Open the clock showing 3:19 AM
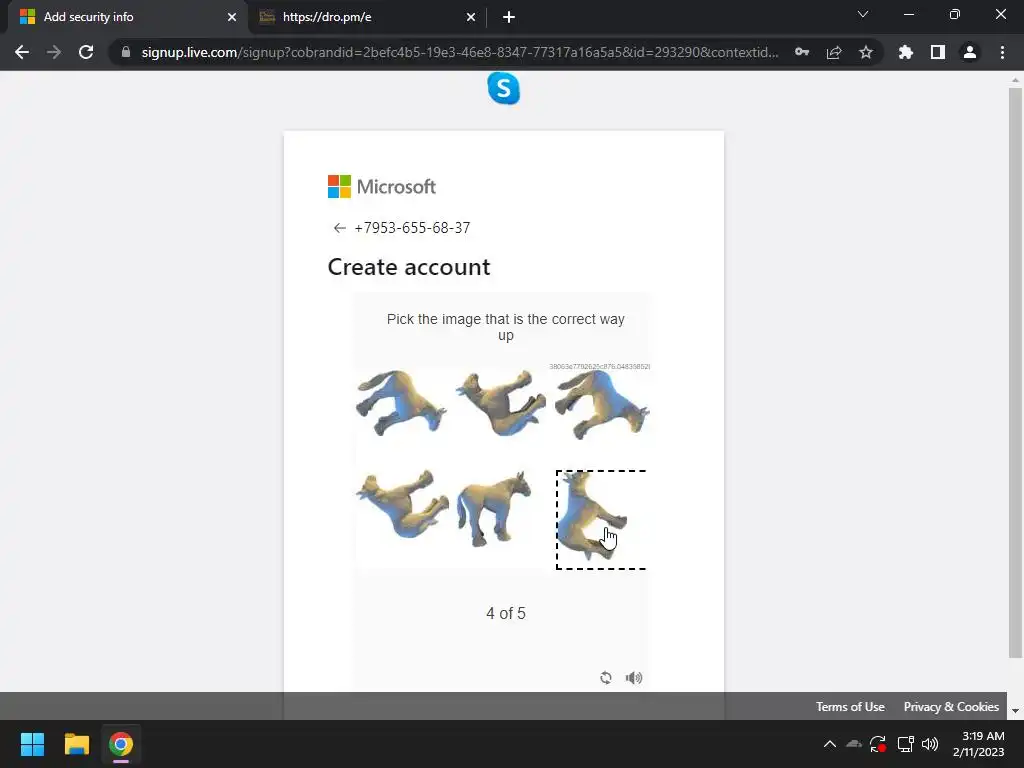The height and width of the screenshot is (768, 1024). point(978,744)
